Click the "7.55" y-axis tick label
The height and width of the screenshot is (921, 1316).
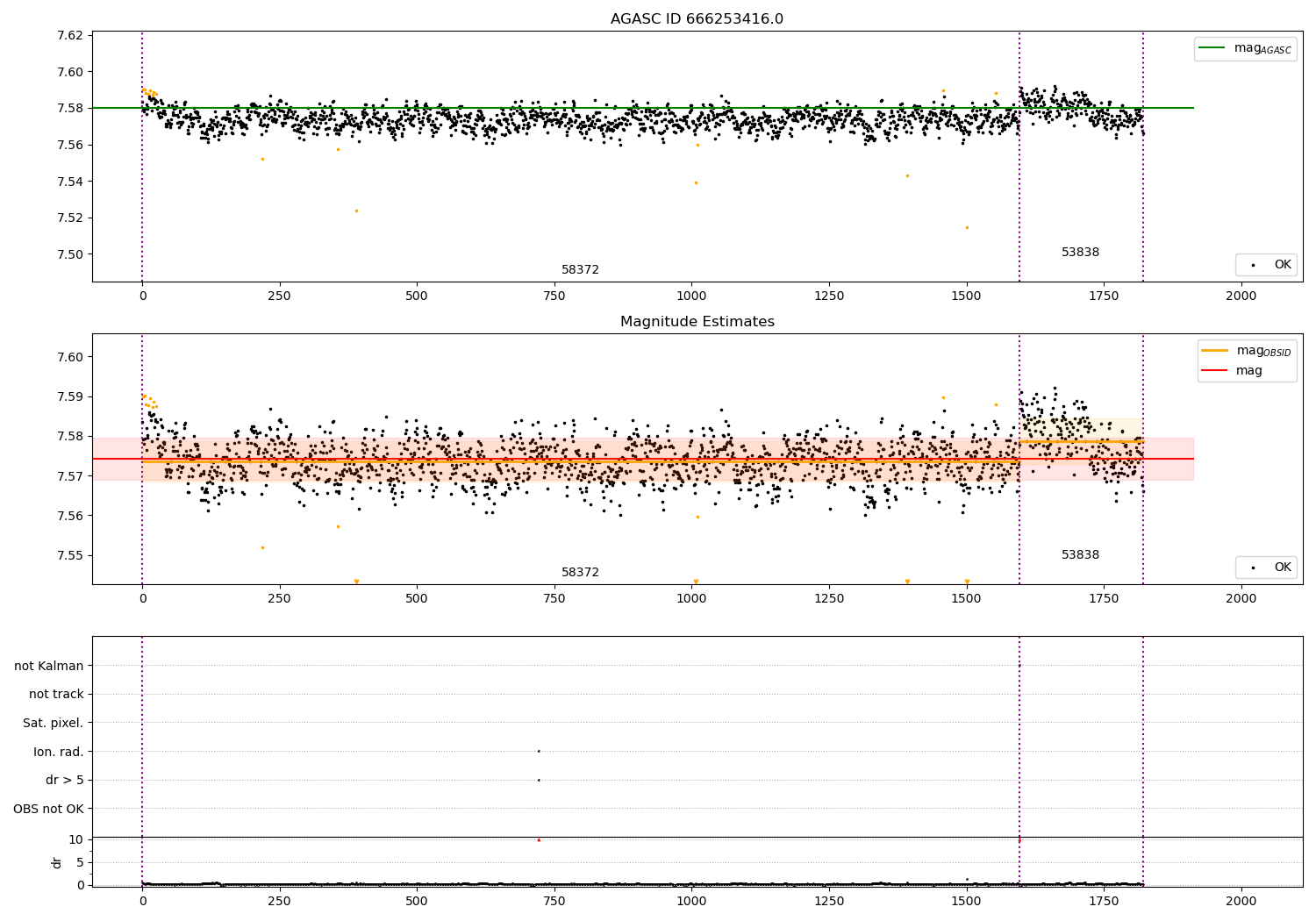coord(70,555)
